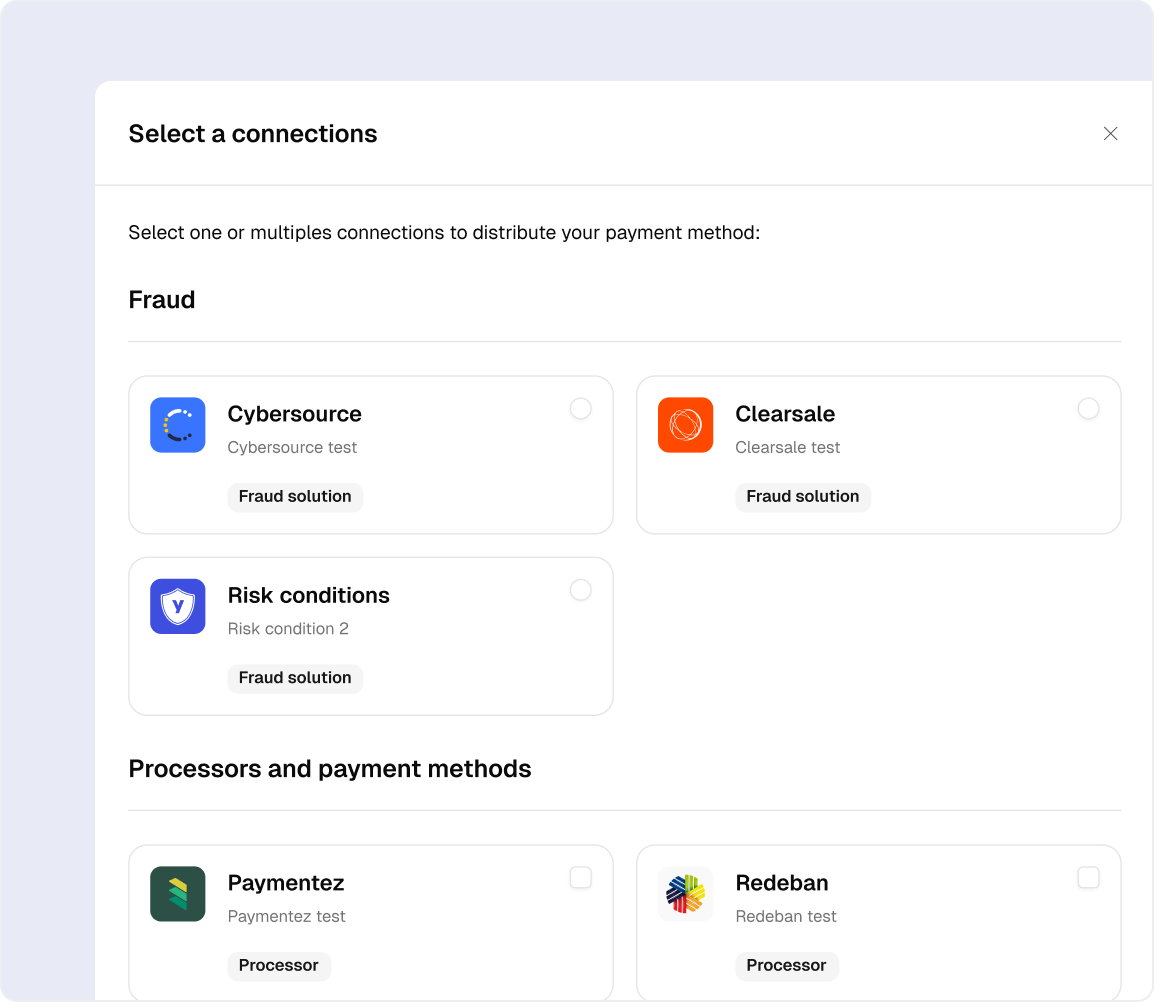1154x1002 pixels.
Task: Click the Processor tag on Paymentez card
Action: pos(279,966)
